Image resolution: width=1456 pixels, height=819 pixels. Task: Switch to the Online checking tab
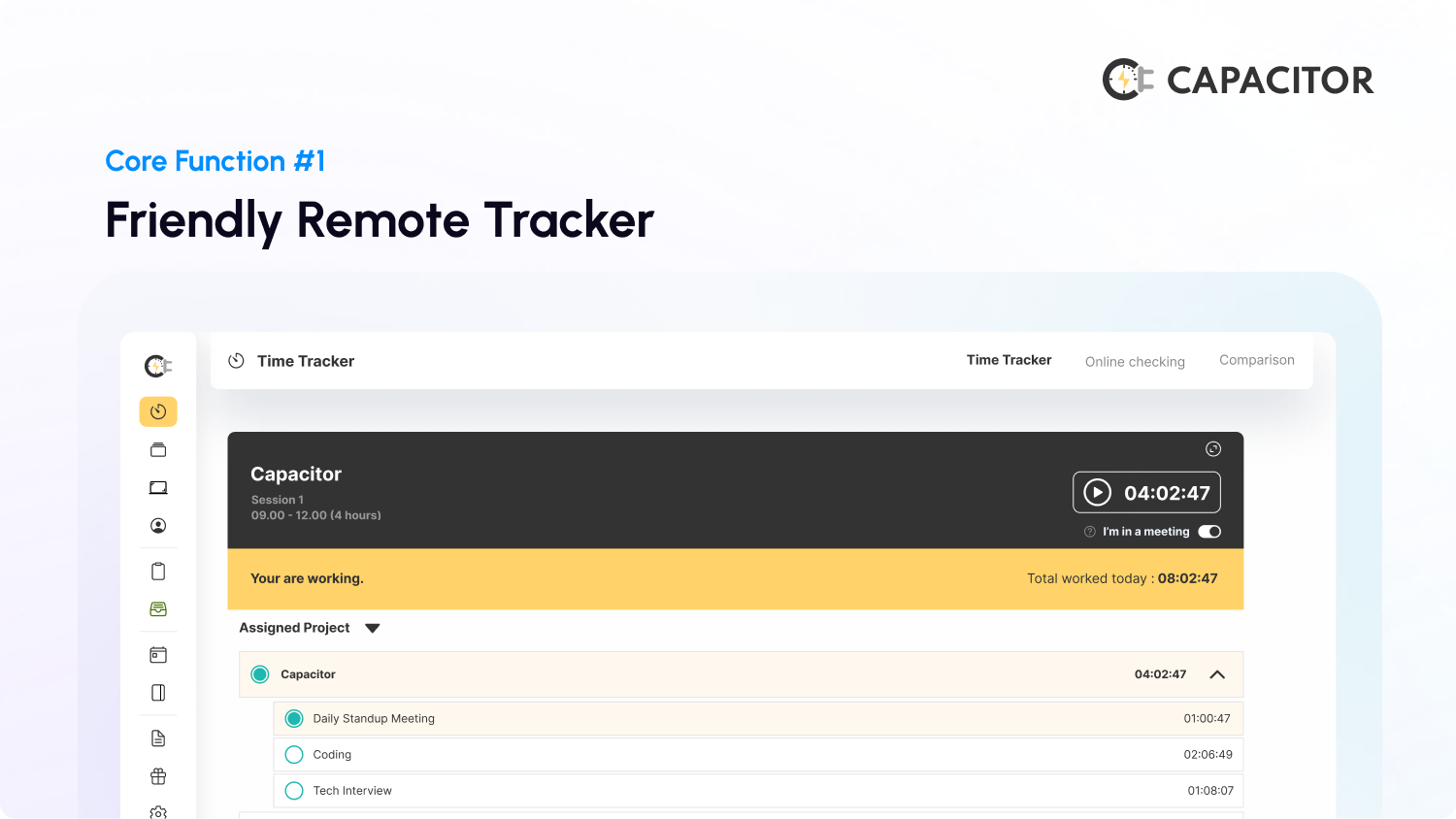tap(1135, 361)
